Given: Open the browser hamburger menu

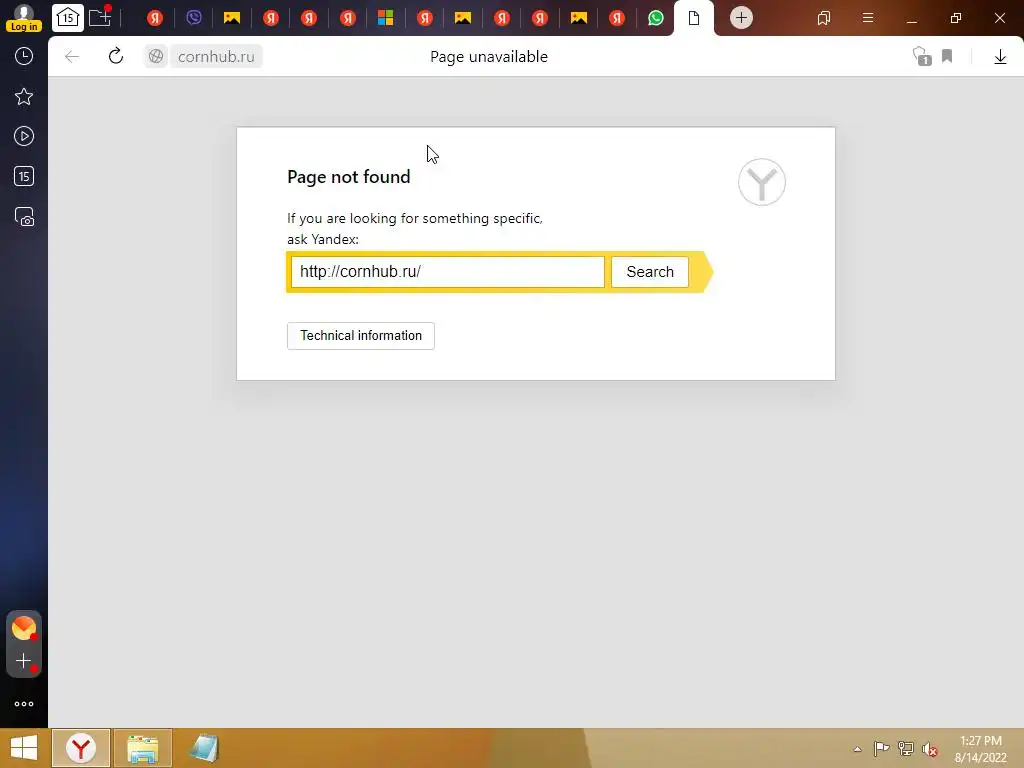Looking at the screenshot, I should [867, 18].
